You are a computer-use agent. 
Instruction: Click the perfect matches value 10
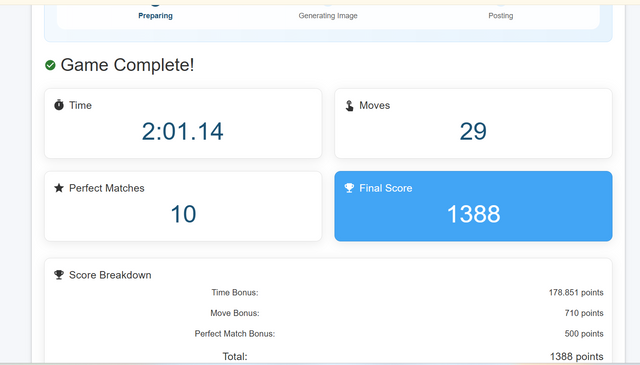pos(183,214)
